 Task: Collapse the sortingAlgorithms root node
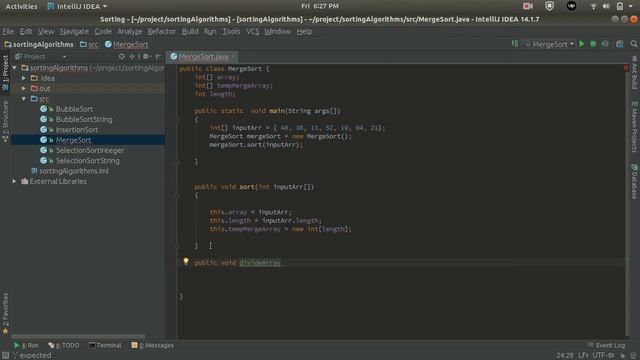point(15,68)
